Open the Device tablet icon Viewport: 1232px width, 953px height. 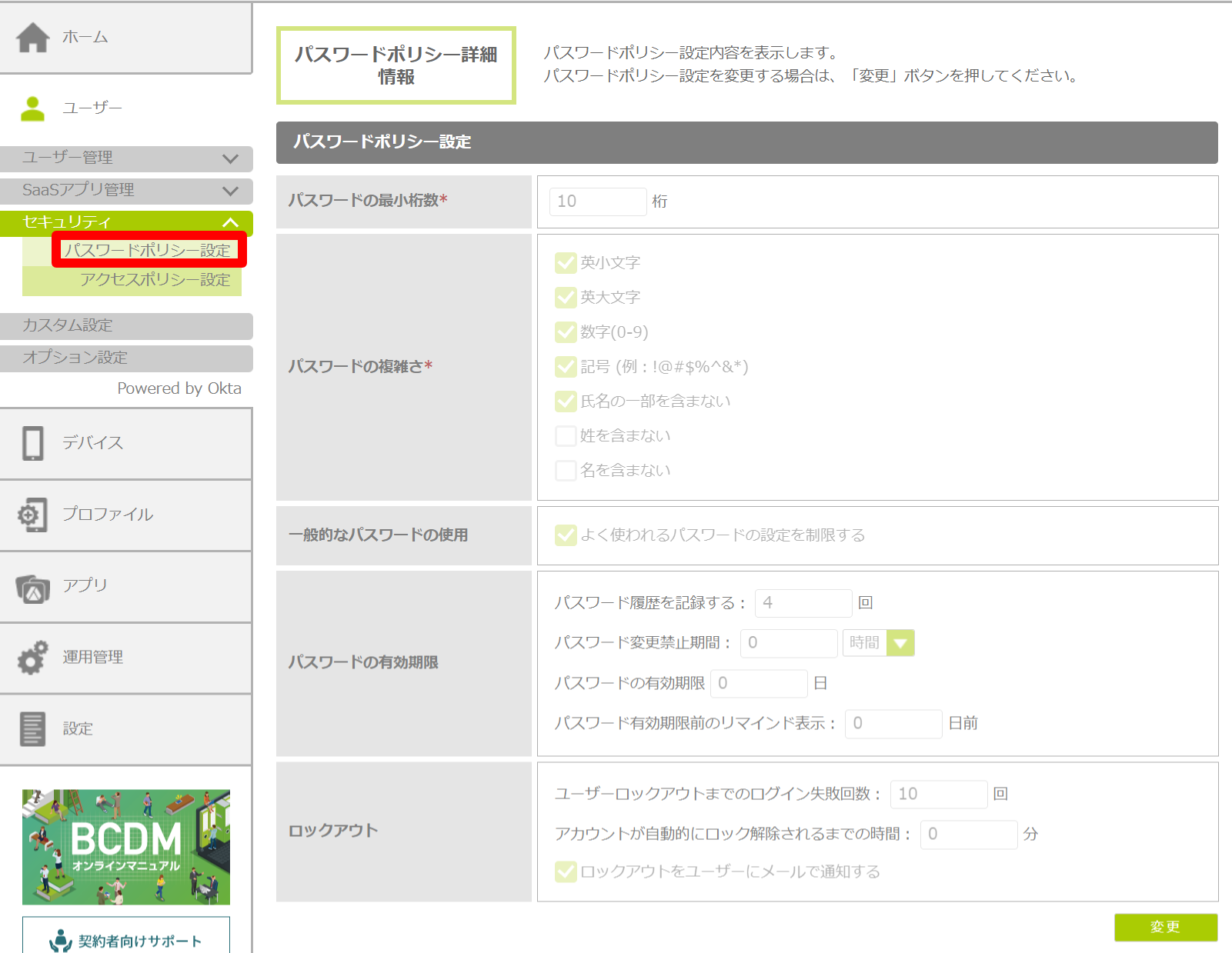[x=33, y=443]
